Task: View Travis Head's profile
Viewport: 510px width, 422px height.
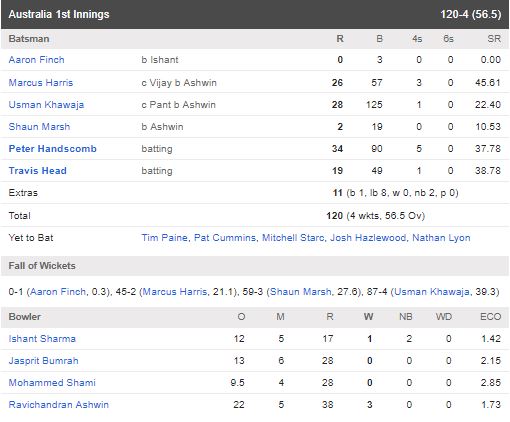Action: click(38, 171)
